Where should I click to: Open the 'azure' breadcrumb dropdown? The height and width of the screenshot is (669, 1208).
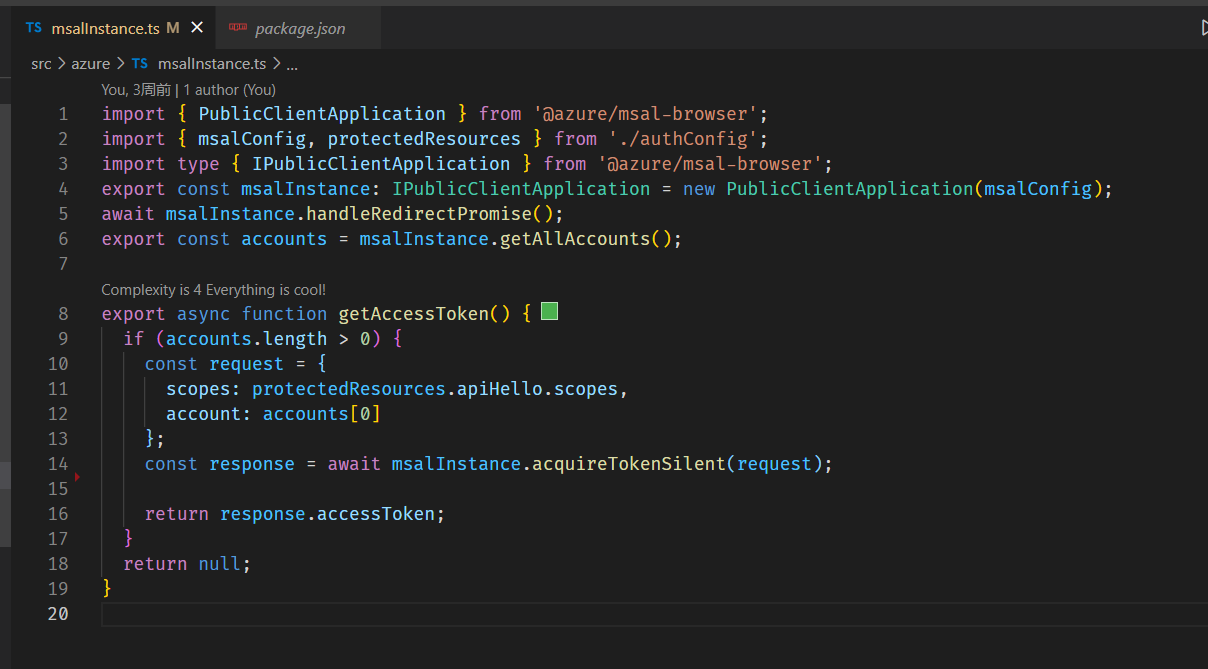point(90,63)
